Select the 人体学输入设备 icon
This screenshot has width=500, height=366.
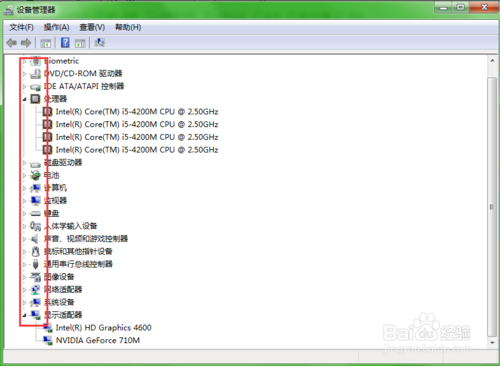click(35, 226)
